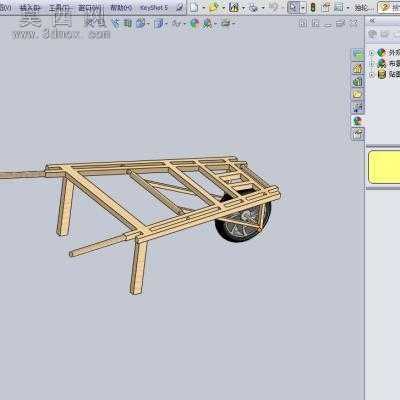Click the Back arrow in task pane
Screen dimensions: 400x400
pos(373,34)
